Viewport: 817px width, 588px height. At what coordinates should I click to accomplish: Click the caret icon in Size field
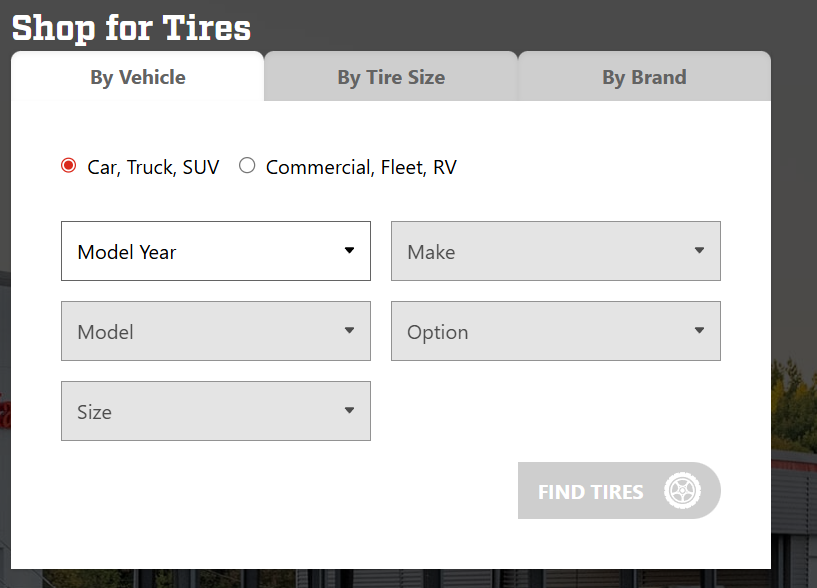point(349,411)
